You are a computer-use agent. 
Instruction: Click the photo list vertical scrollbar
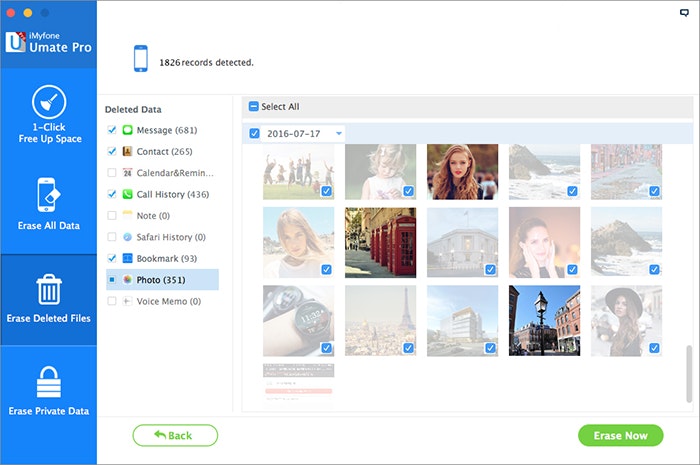689,374
